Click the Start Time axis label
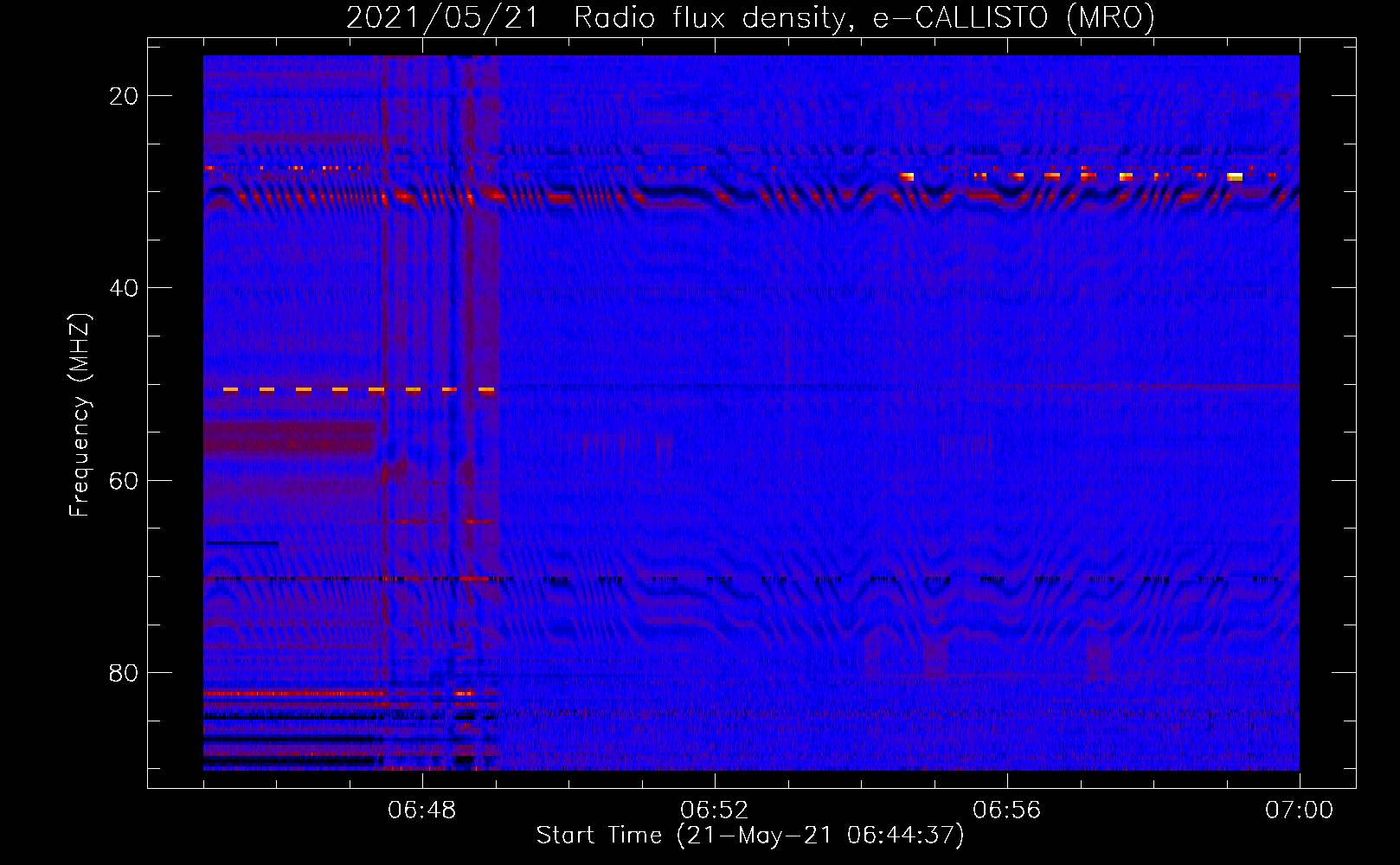The height and width of the screenshot is (865, 1400). (x=750, y=836)
